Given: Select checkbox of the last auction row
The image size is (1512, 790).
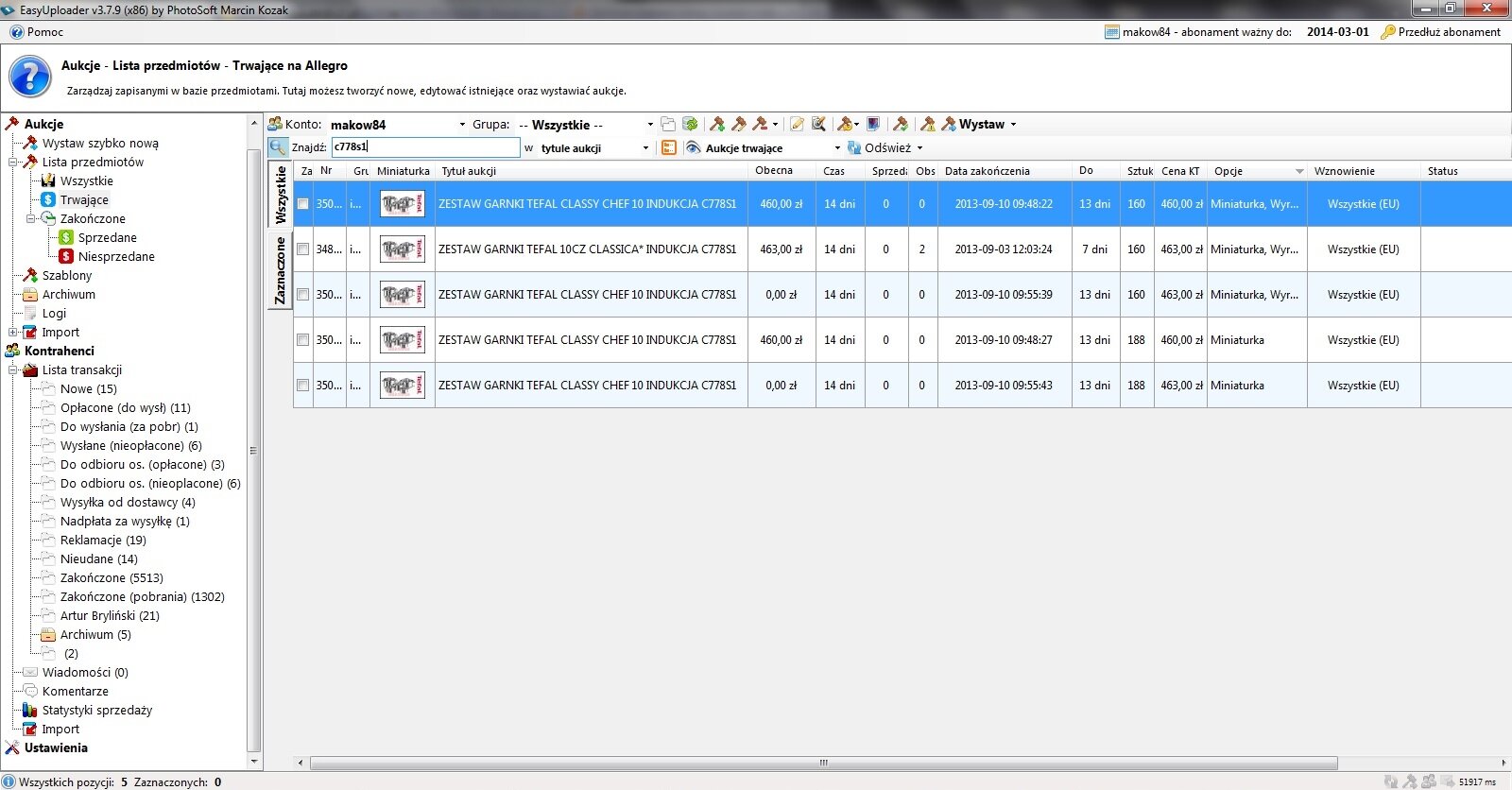Looking at the screenshot, I should pyautogui.click(x=303, y=386).
